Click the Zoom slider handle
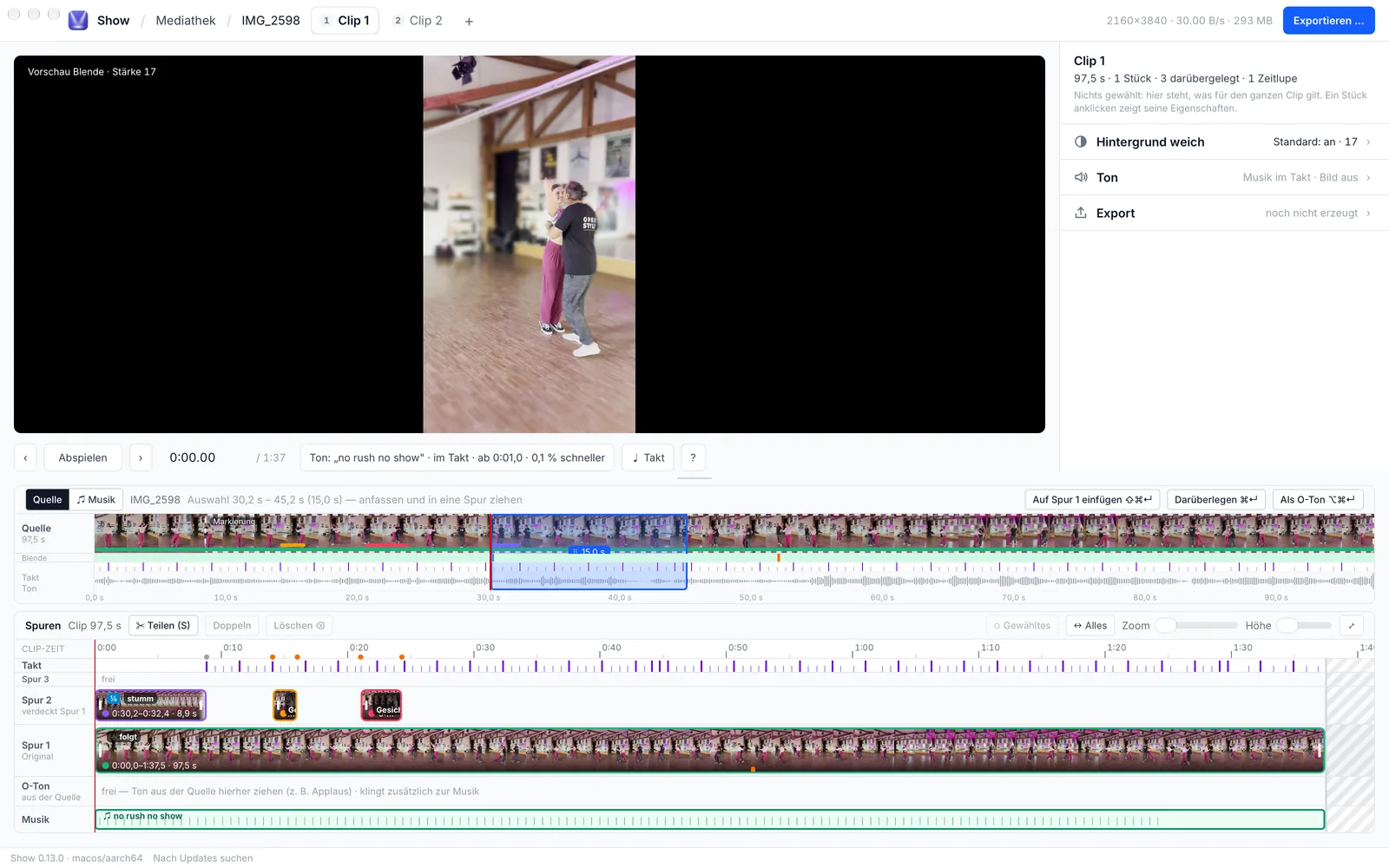 1165,625
